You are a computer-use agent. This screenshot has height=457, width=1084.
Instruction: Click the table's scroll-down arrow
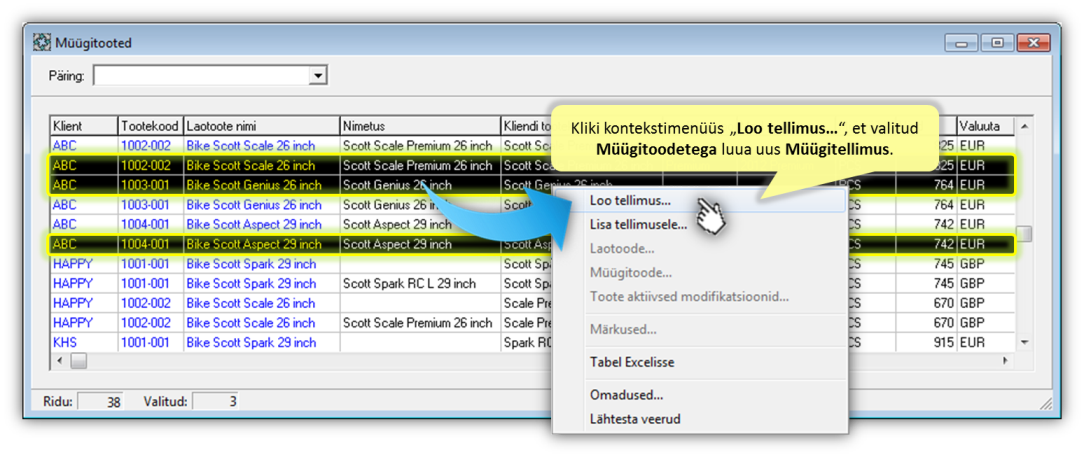click(1024, 342)
